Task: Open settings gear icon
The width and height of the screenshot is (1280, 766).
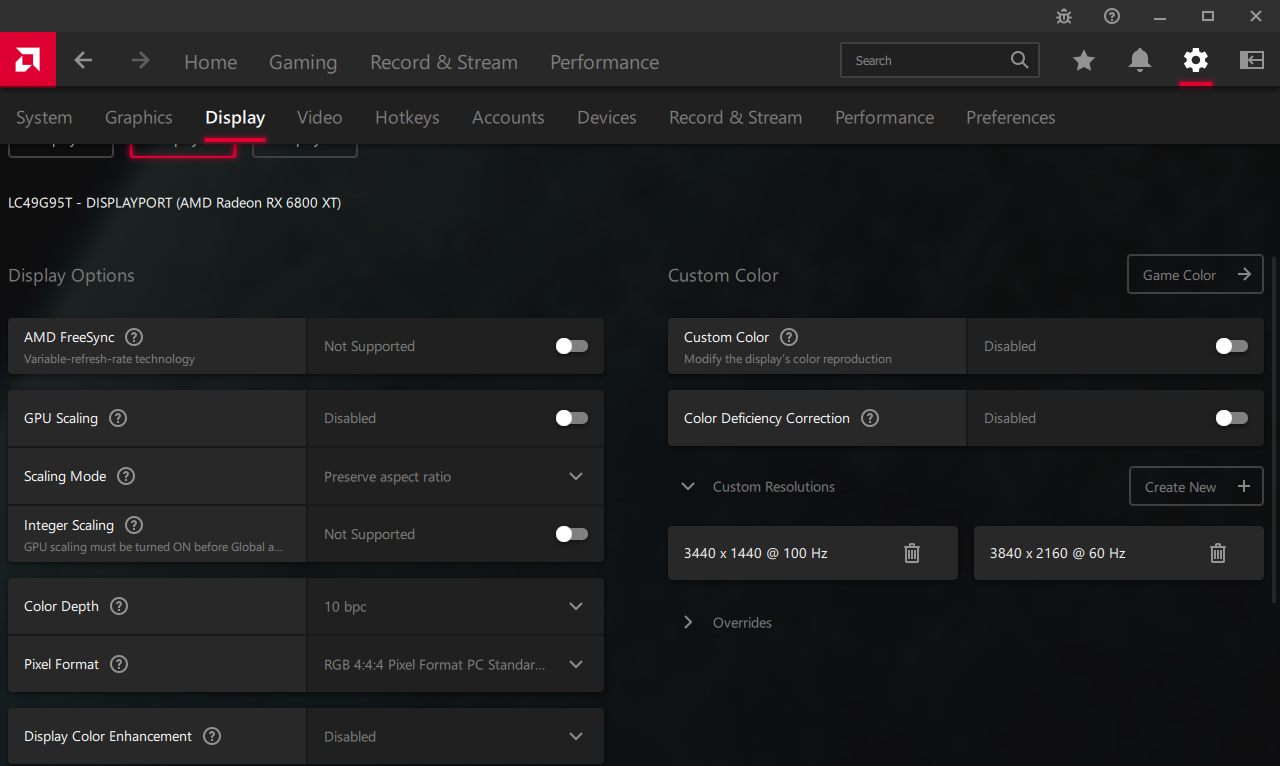Action: click(x=1196, y=60)
